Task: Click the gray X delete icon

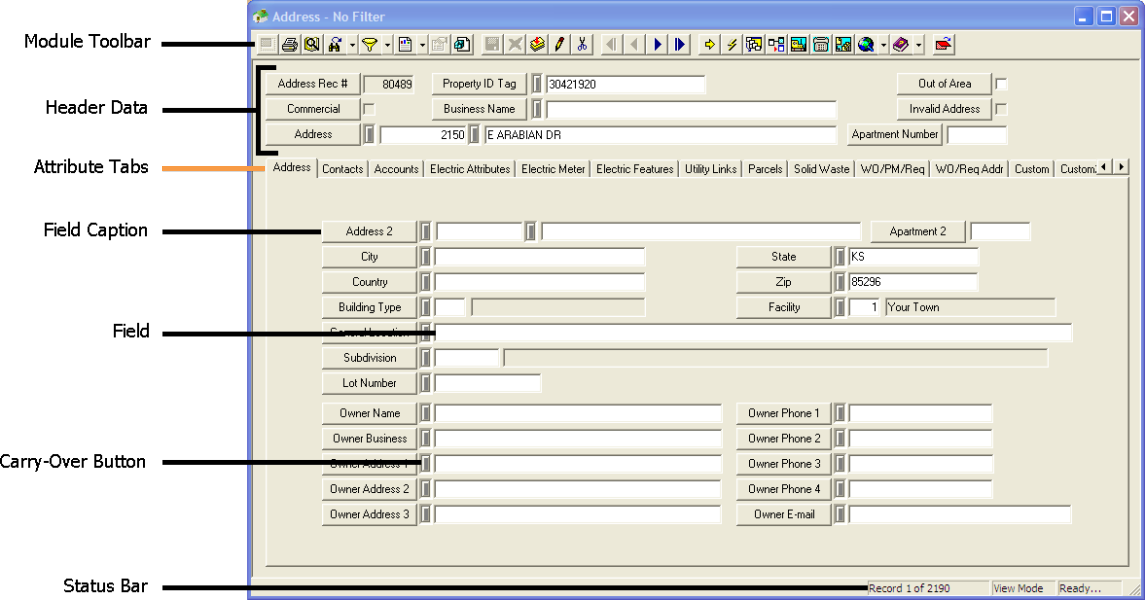Action: [515, 45]
